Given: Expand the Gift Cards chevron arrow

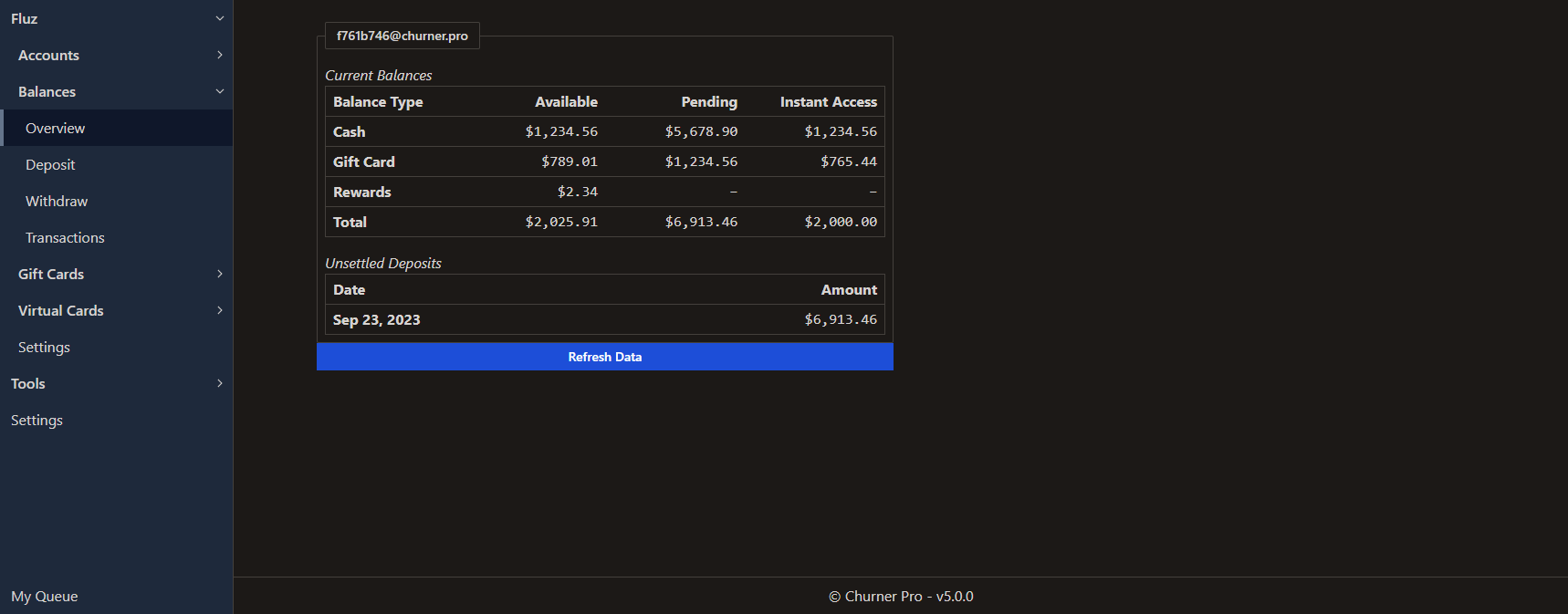Looking at the screenshot, I should click(219, 274).
